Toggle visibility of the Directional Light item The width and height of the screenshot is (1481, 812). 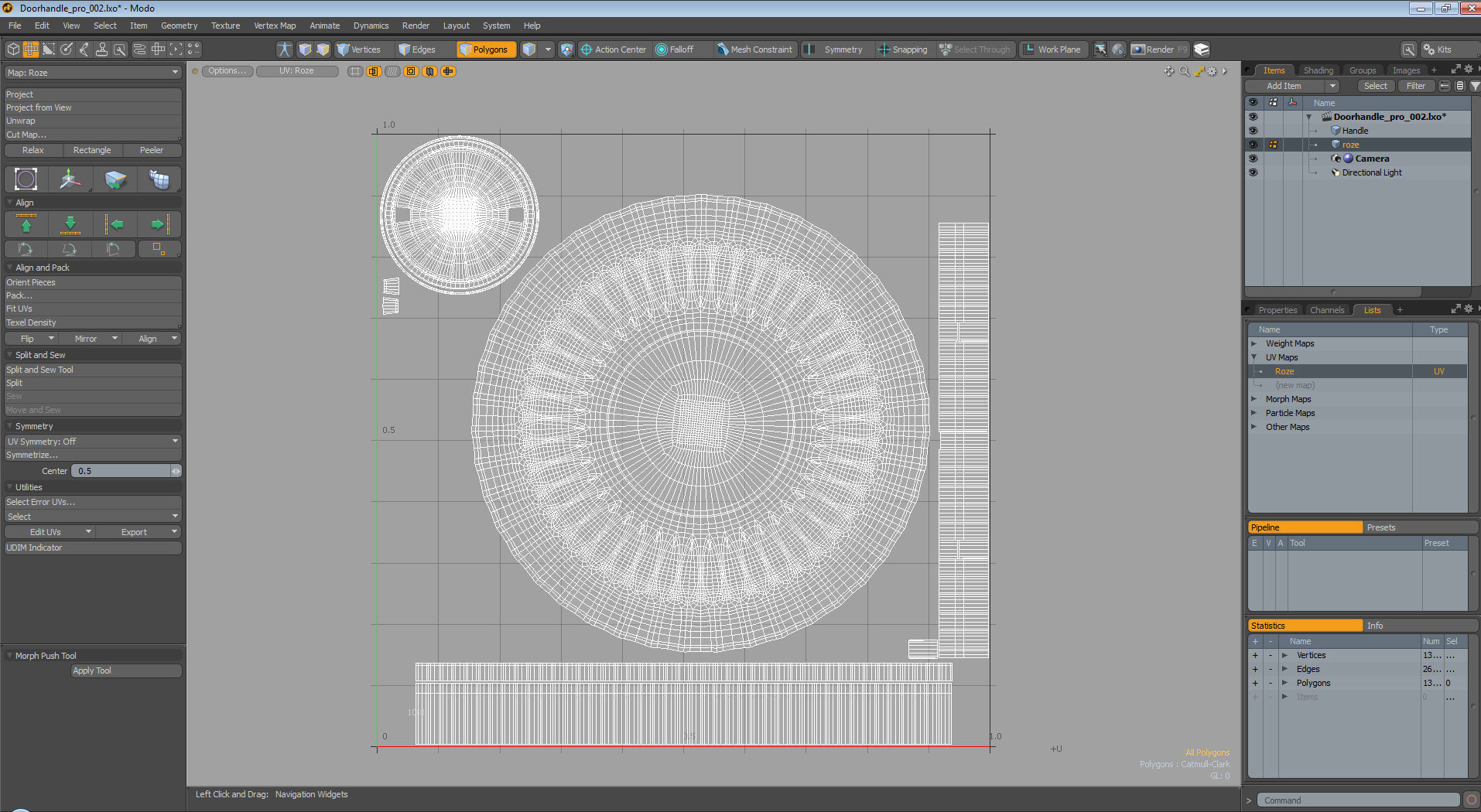point(1253,172)
